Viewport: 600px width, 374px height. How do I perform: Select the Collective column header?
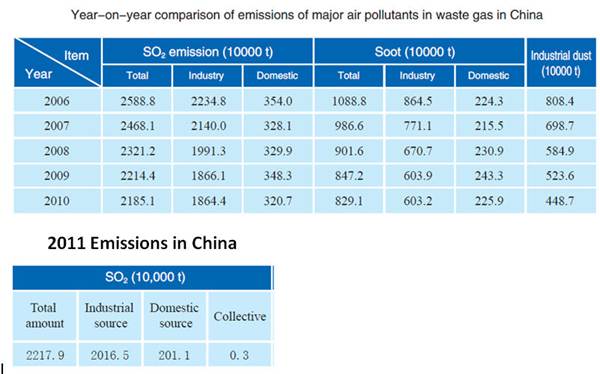coord(240,316)
